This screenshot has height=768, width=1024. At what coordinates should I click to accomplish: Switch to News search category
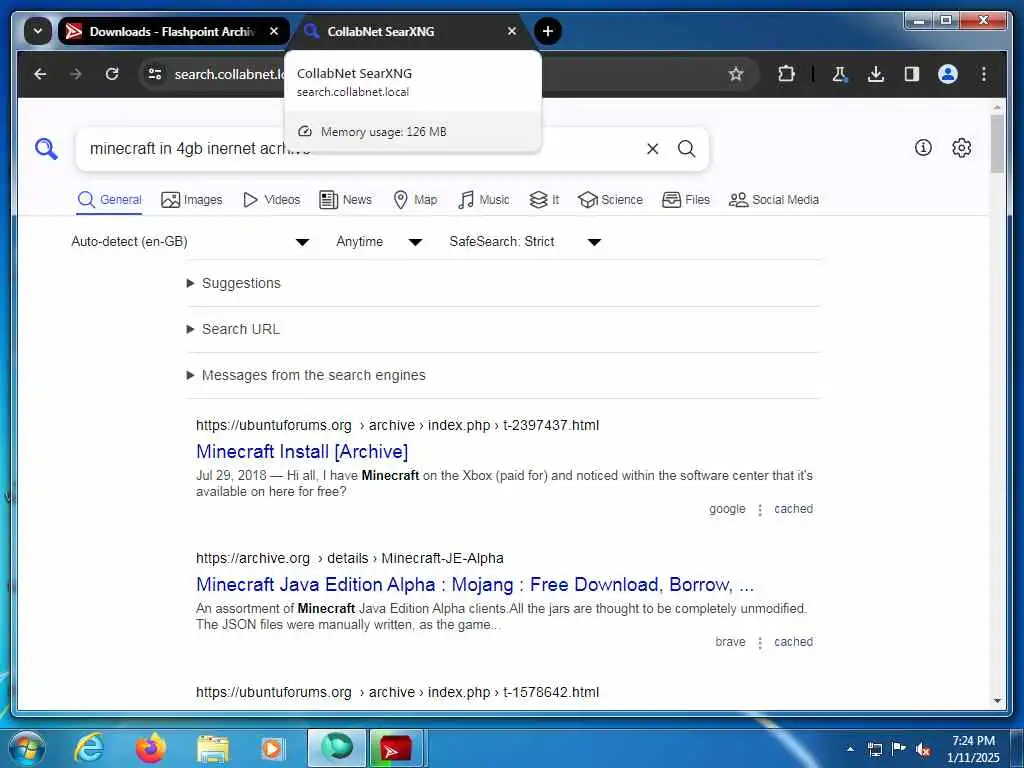coord(345,200)
